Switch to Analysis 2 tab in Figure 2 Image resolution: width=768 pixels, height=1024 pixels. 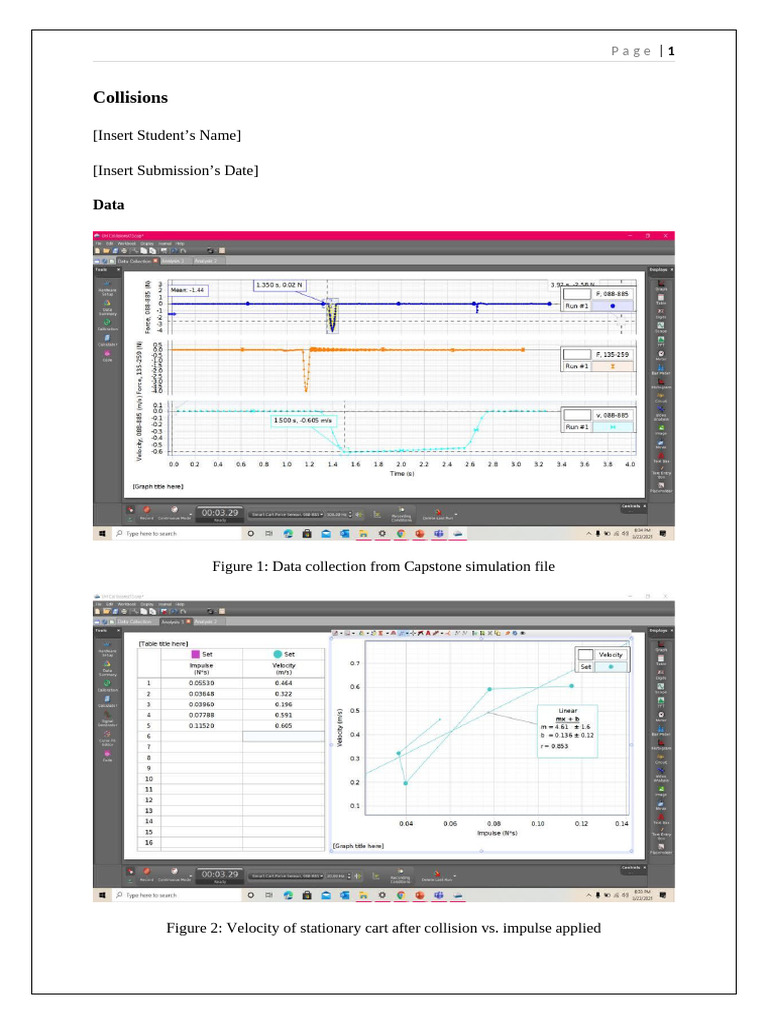[x=210, y=622]
